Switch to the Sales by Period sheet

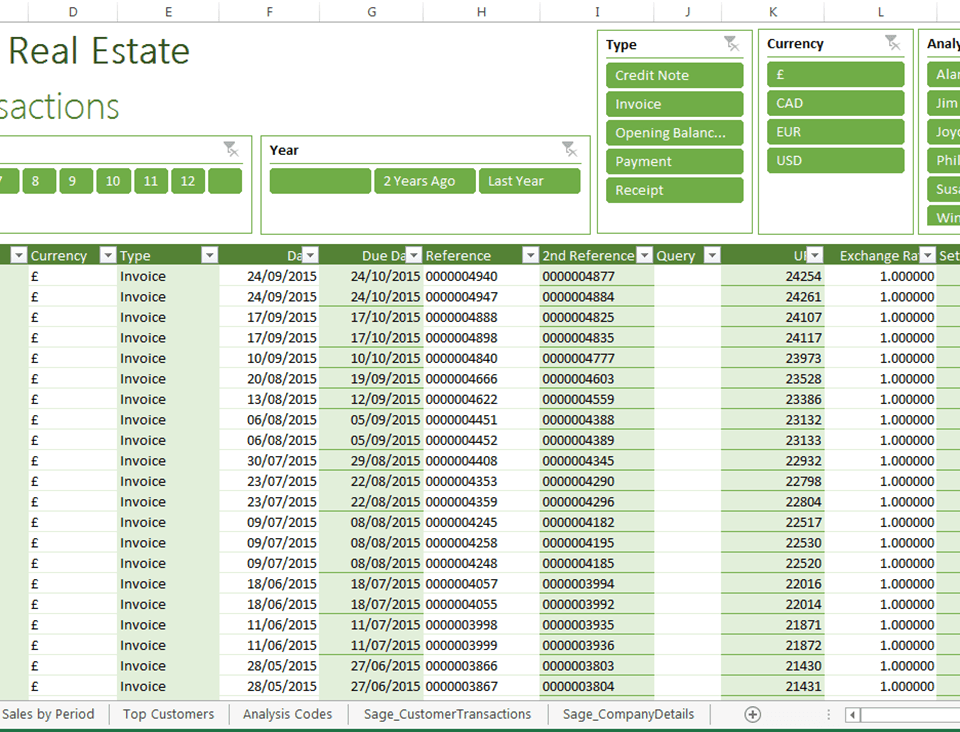tap(48, 714)
